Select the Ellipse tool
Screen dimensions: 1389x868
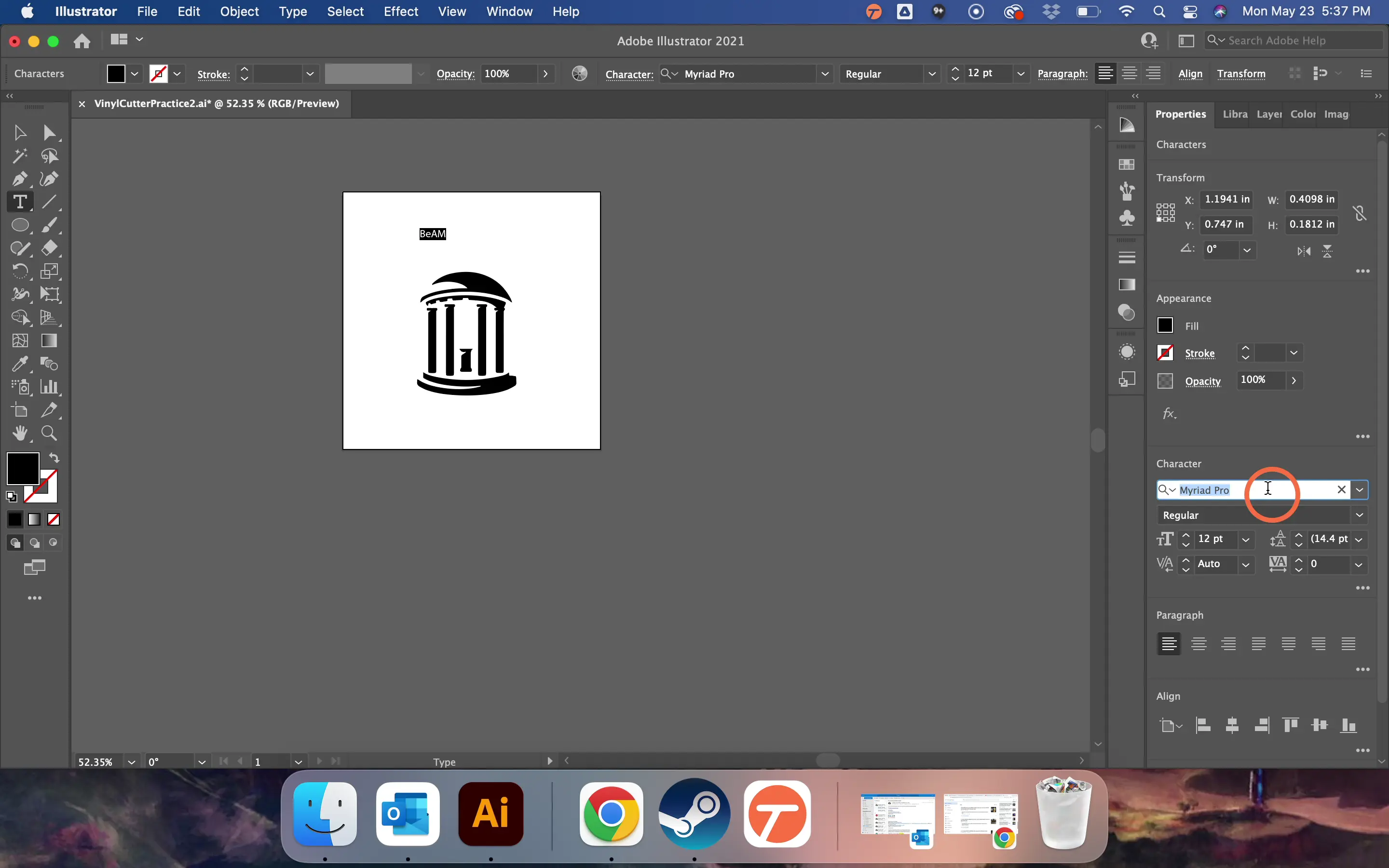pos(21,225)
